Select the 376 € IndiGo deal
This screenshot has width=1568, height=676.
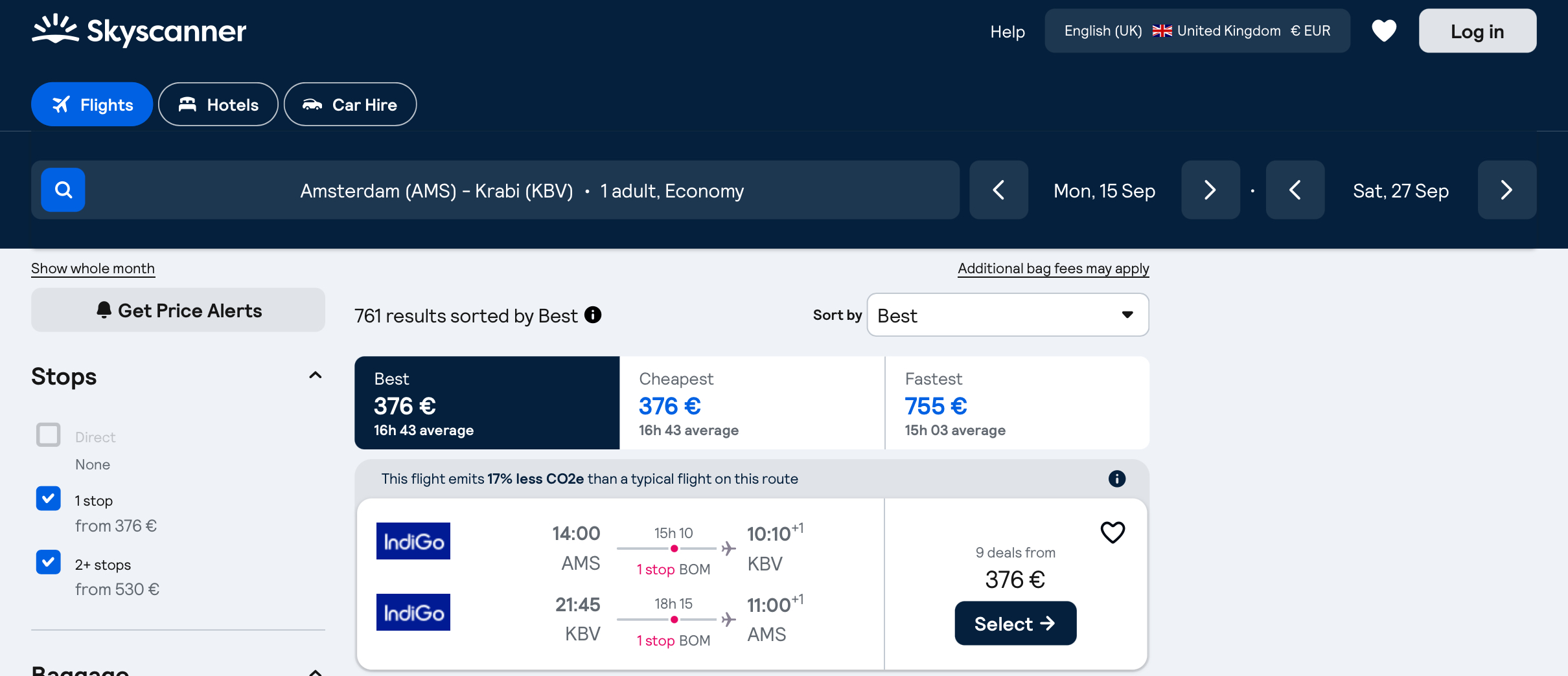[1015, 624]
